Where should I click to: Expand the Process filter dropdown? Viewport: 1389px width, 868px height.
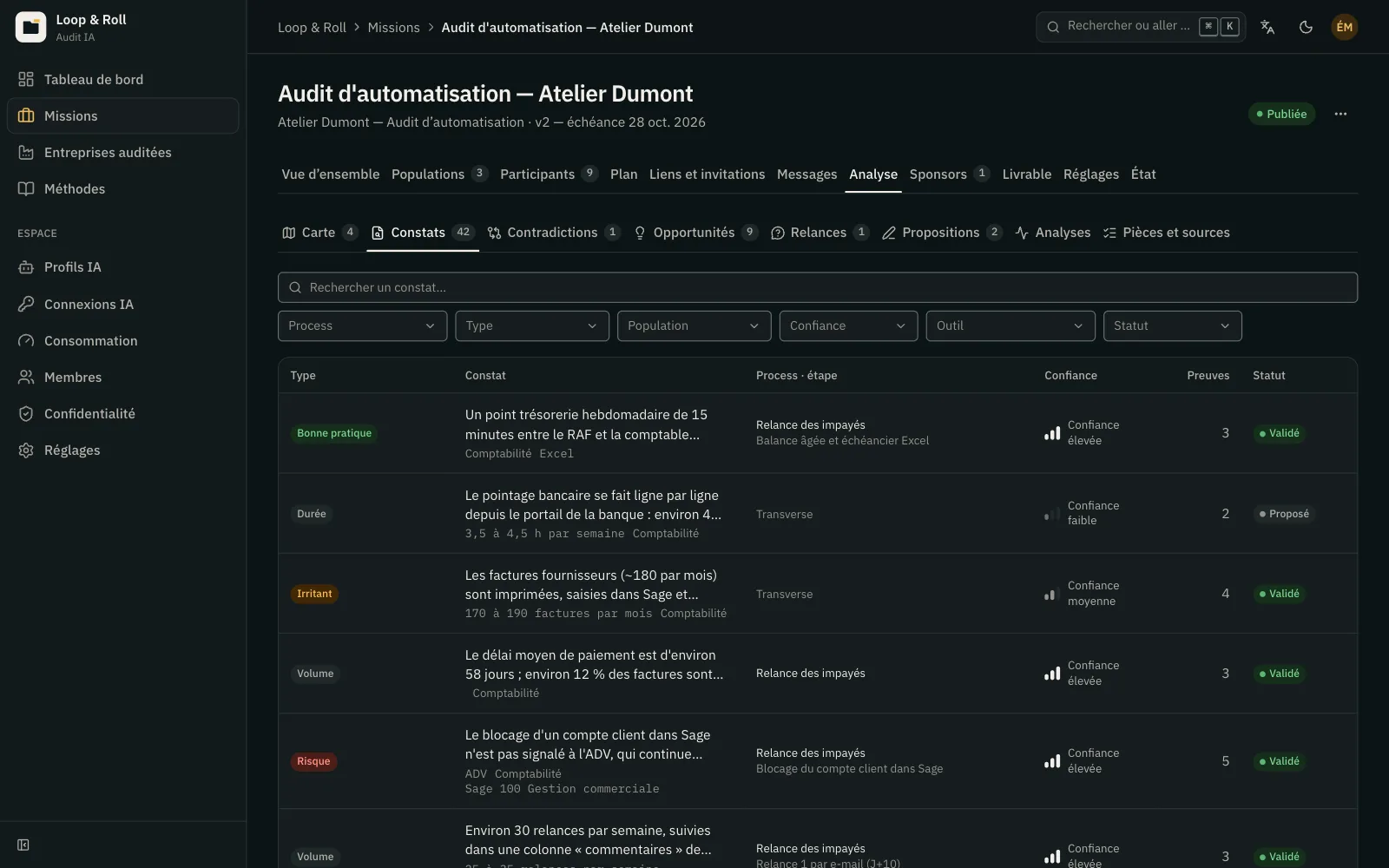pyautogui.click(x=362, y=325)
